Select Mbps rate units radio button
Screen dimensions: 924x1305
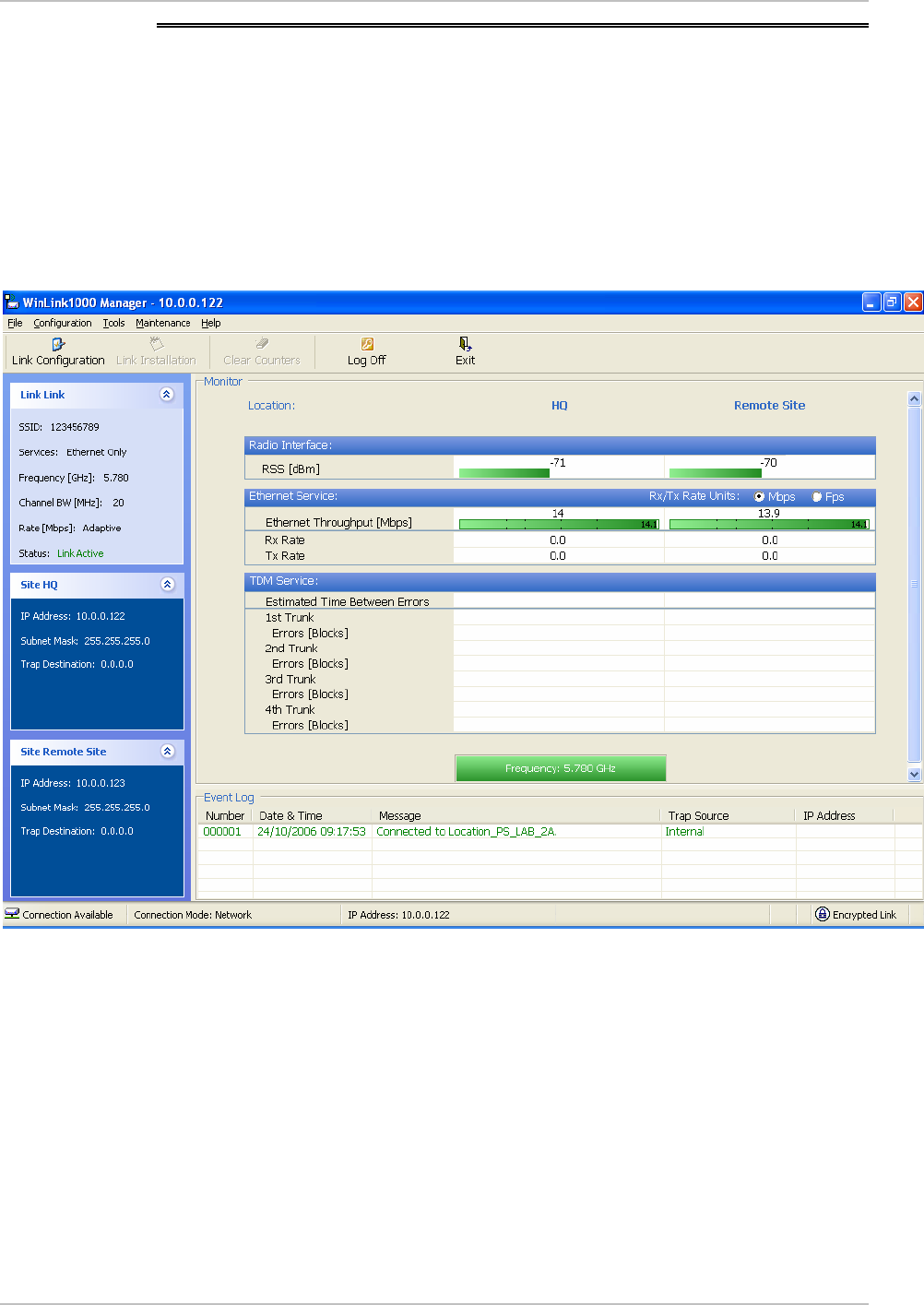click(759, 497)
